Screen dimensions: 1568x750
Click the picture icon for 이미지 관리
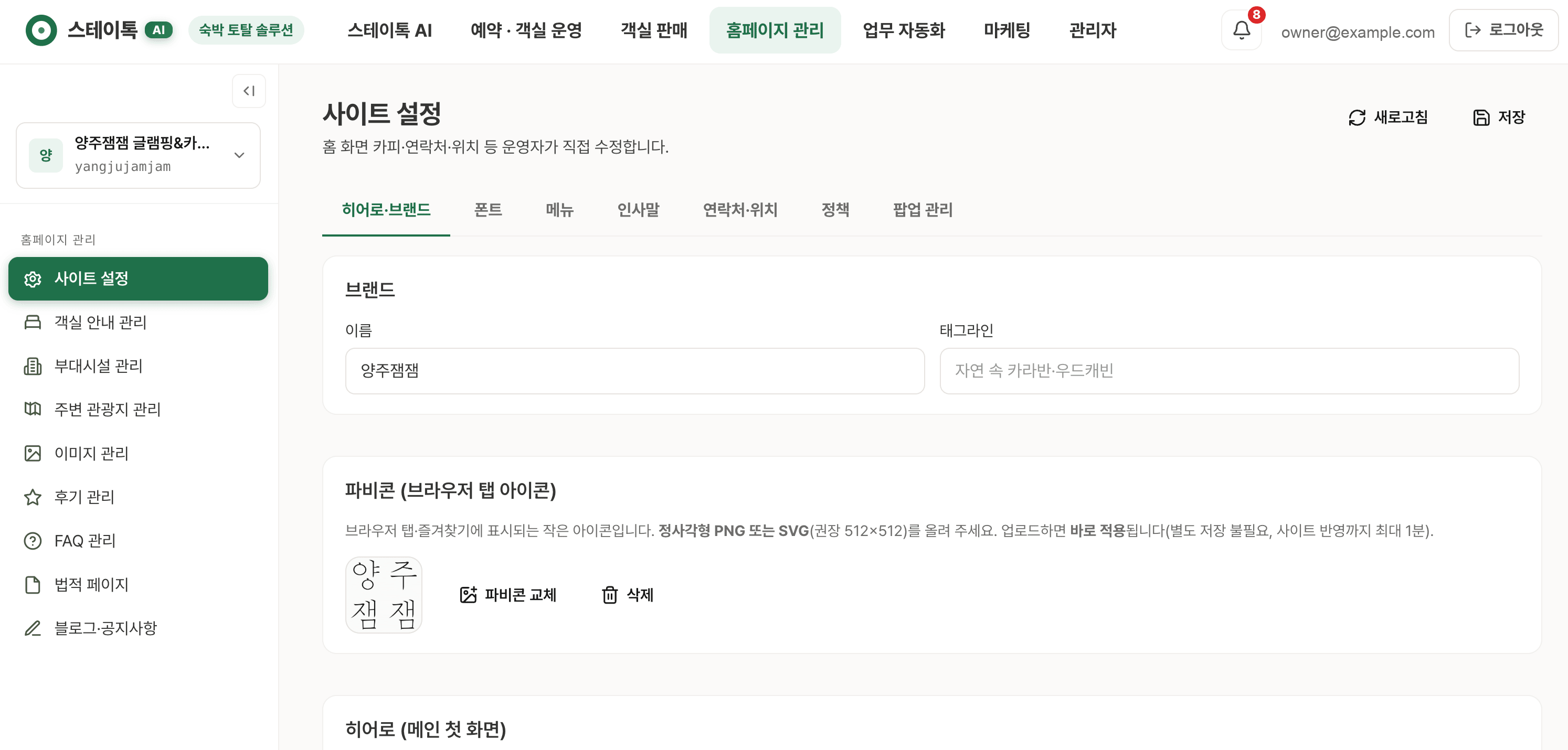point(32,453)
